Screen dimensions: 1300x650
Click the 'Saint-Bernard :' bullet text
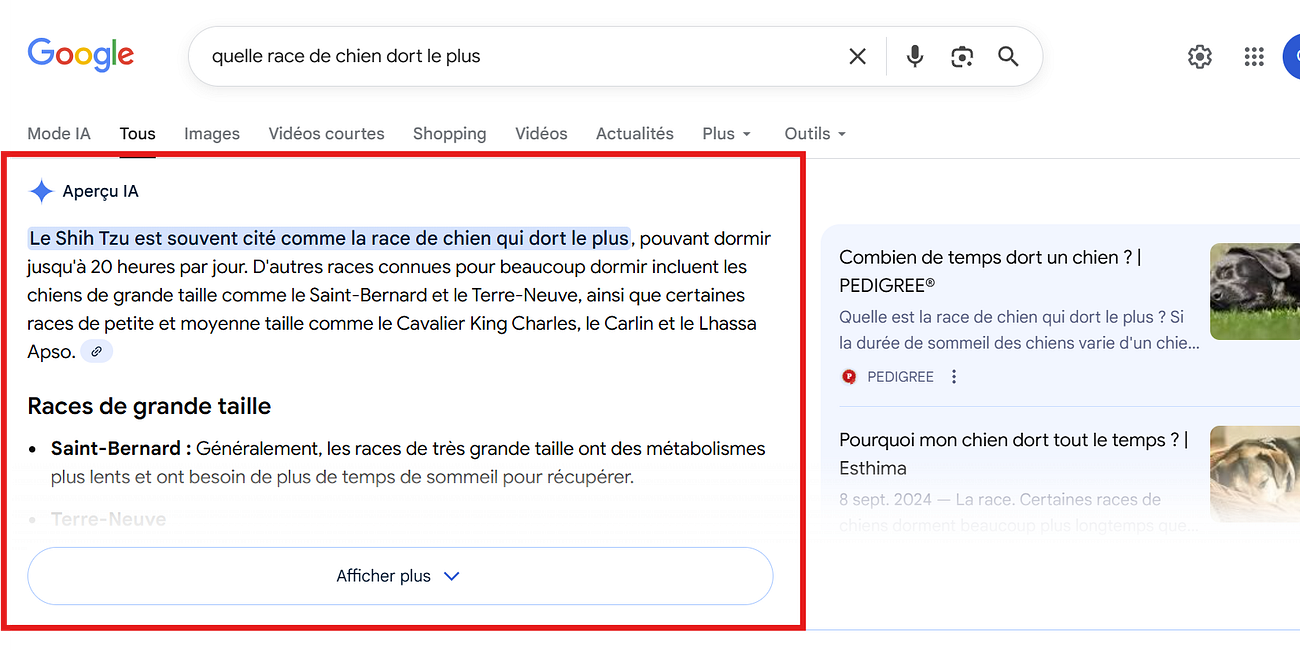(x=121, y=449)
